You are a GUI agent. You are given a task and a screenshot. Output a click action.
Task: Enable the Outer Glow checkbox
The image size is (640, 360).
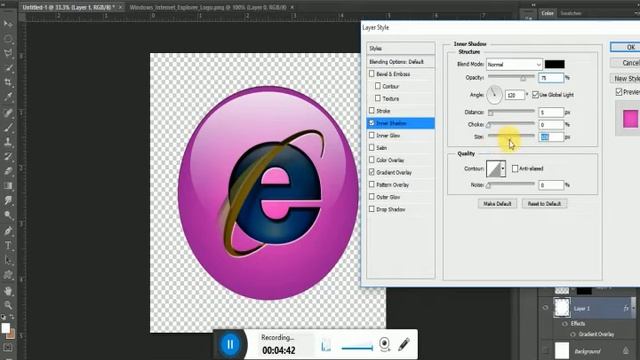(x=371, y=197)
